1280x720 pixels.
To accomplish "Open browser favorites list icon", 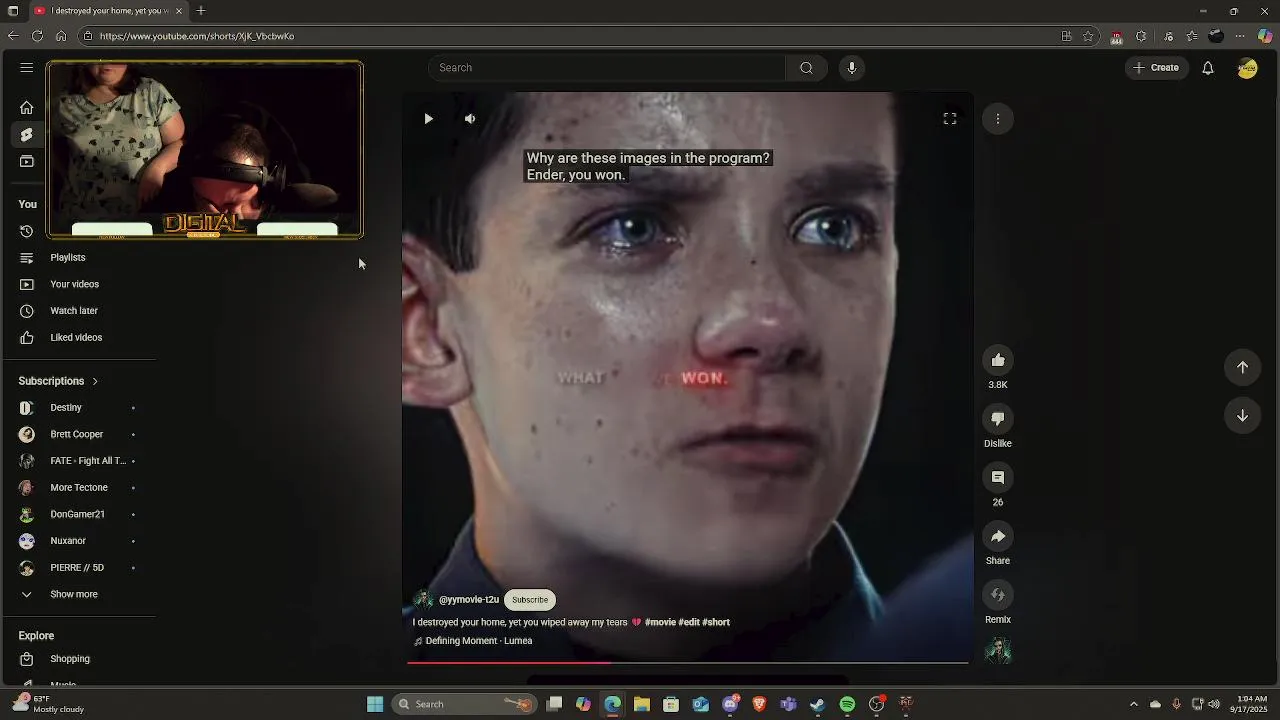I will [1192, 36].
